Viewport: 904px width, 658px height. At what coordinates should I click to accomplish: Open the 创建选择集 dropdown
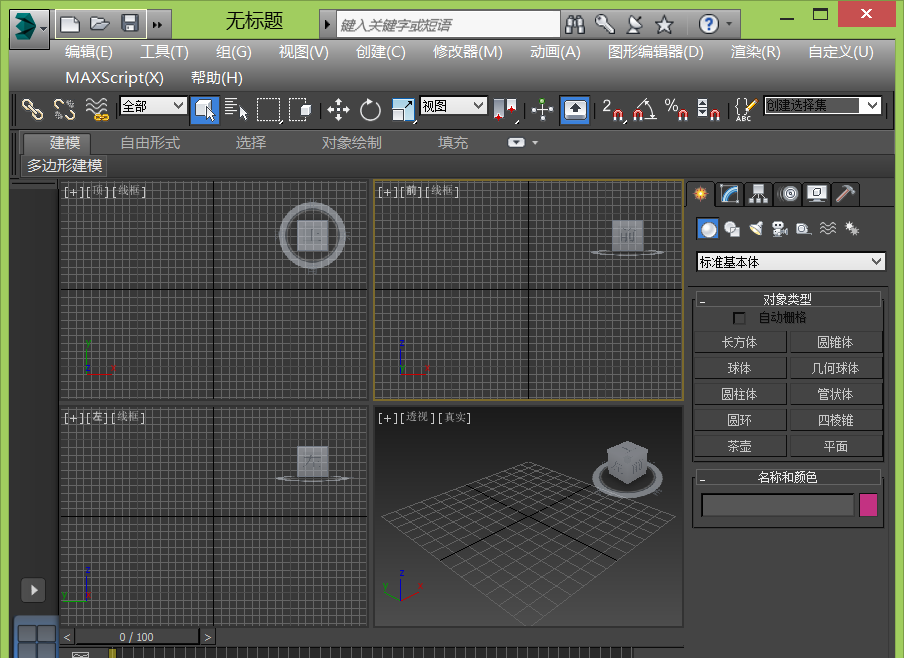[x=823, y=106]
